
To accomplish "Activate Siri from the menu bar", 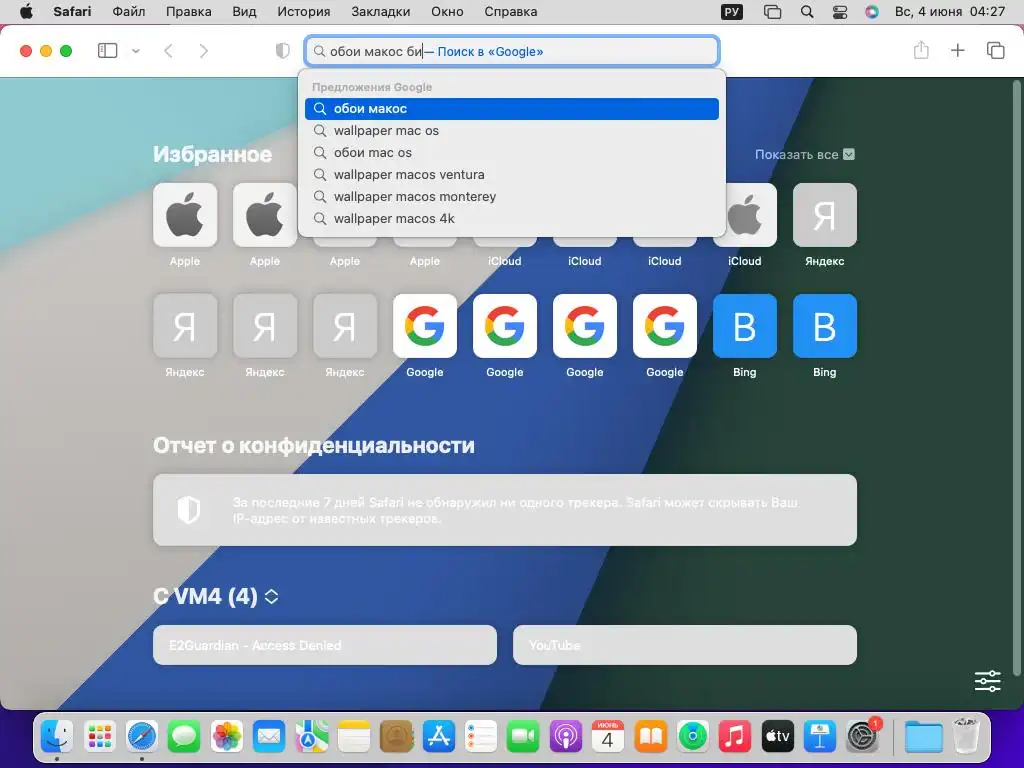I will (872, 12).
